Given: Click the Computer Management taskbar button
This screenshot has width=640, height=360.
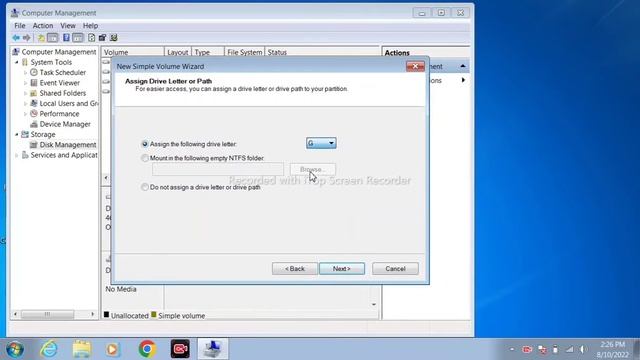Looking at the screenshot, I should (x=213, y=349).
